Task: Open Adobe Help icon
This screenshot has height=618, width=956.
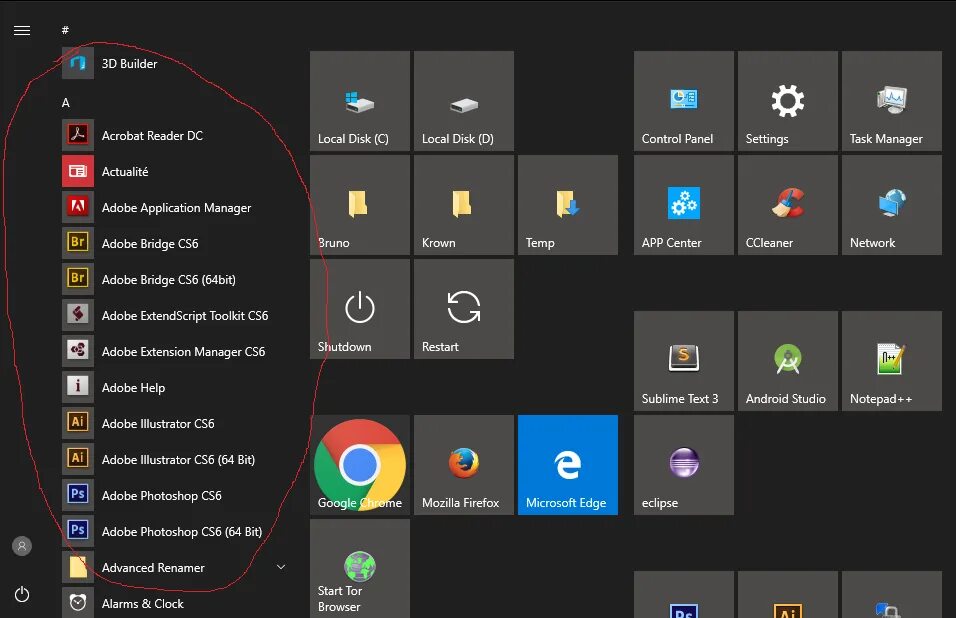Action: click(x=78, y=387)
